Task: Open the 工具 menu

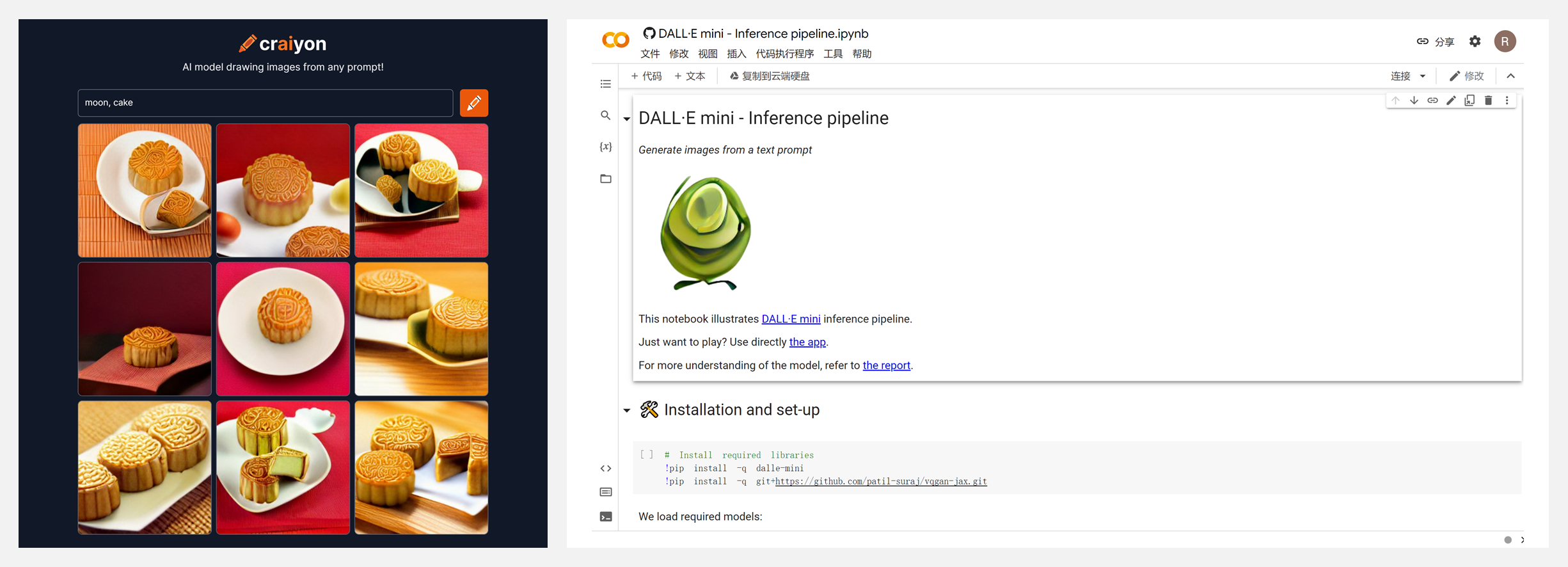Action: 833,54
